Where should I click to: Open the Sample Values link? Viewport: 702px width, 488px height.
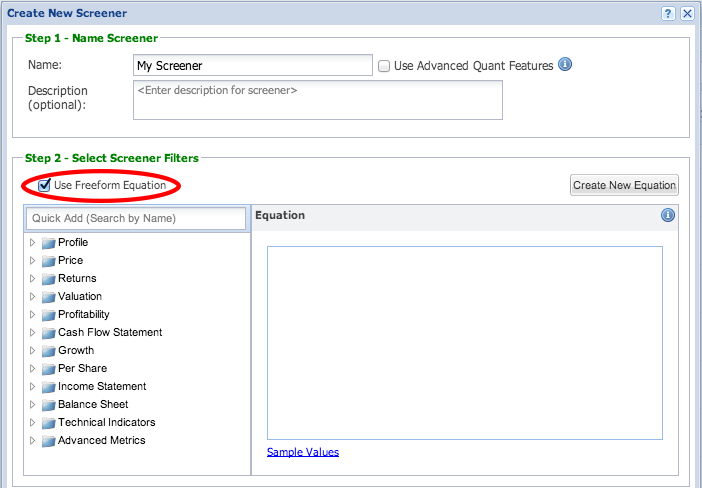(x=303, y=452)
